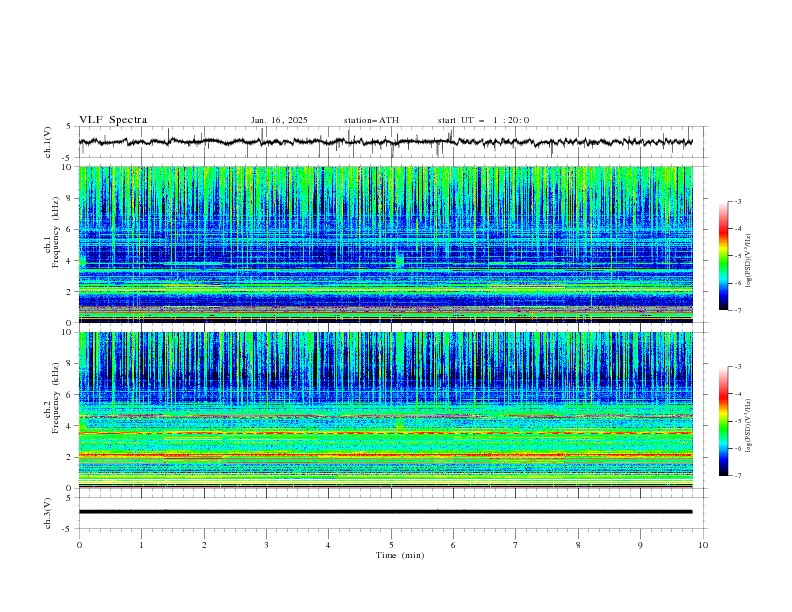The image size is (792, 612).
Task: Click the ch.1 spectrogram color scale bar
Action: [723, 256]
